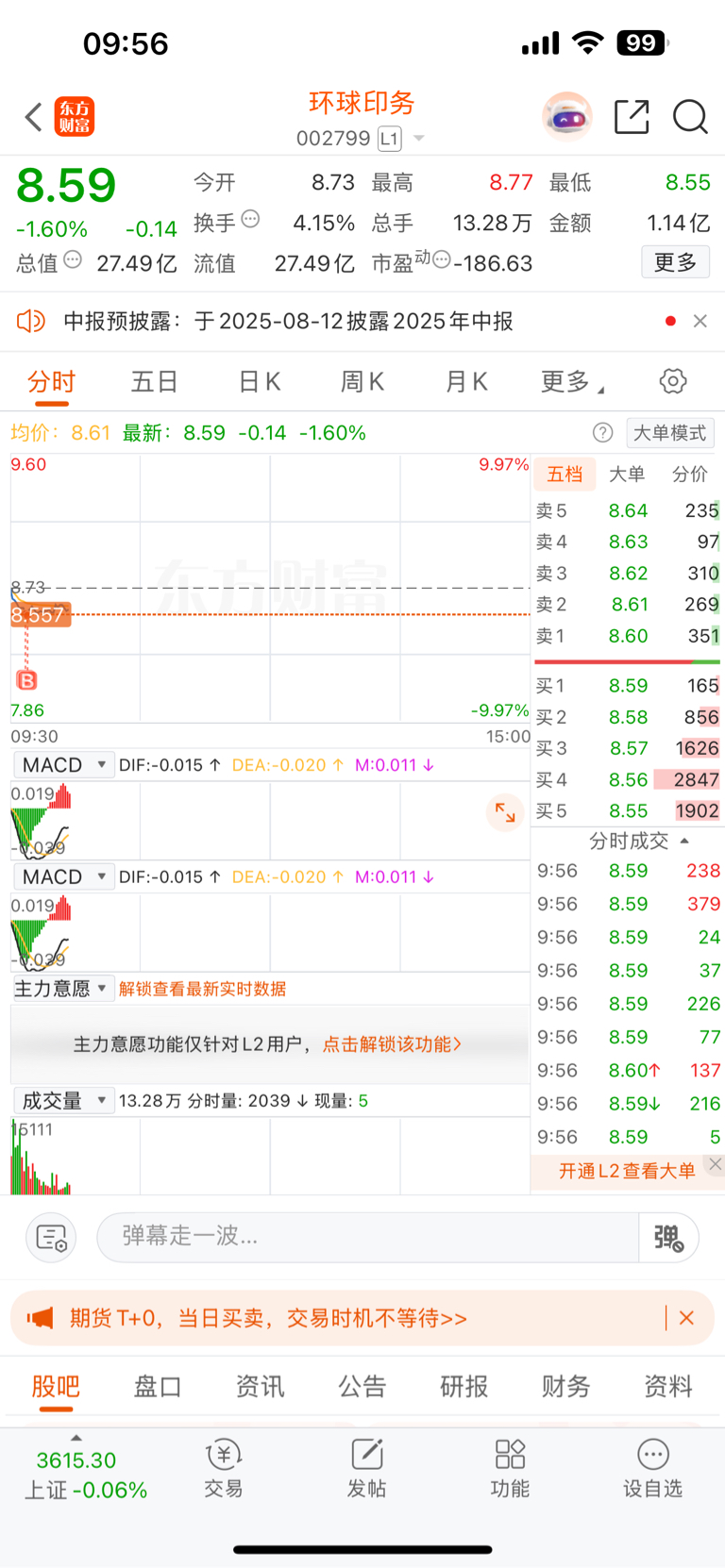725x1568 pixels.
Task: Open first MACD indicator dropdown
Action: click(63, 765)
